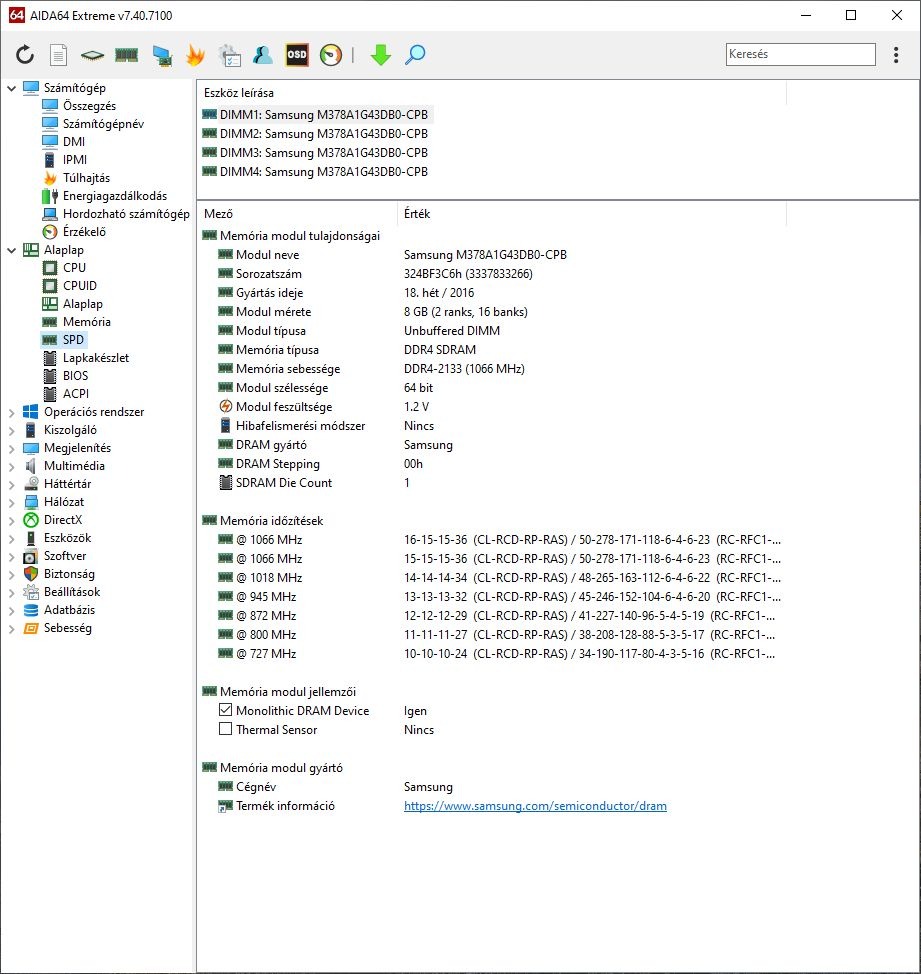
Task: Expand the DirectX node
Action: tap(11, 521)
